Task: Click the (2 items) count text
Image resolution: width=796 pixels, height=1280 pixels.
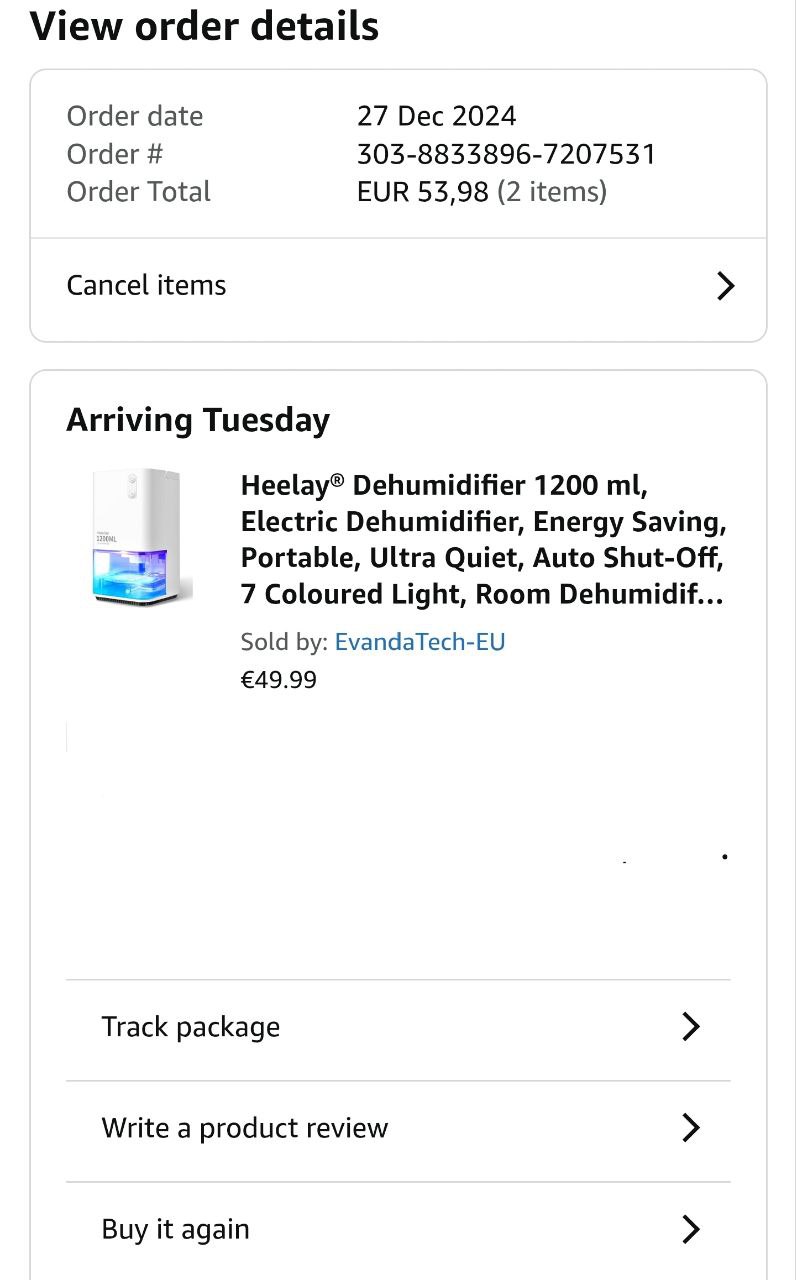Action: [x=553, y=192]
